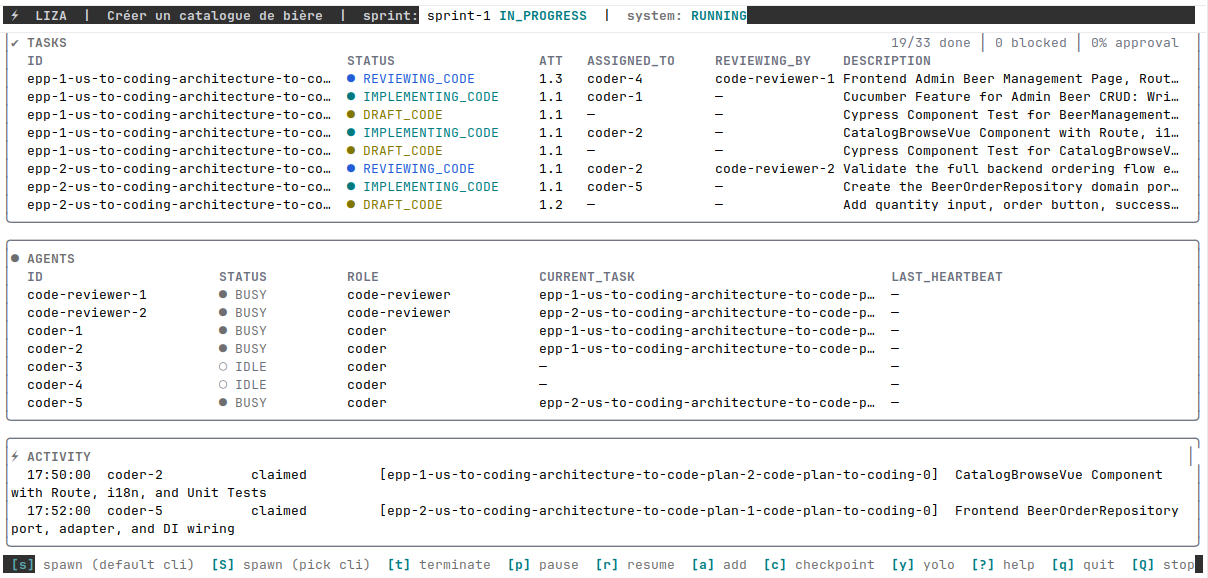Select the [t] terminate command

coord(439,565)
